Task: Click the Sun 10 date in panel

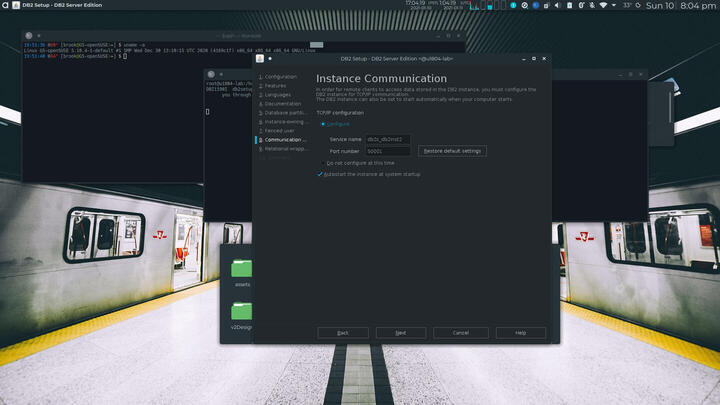Action: point(660,6)
